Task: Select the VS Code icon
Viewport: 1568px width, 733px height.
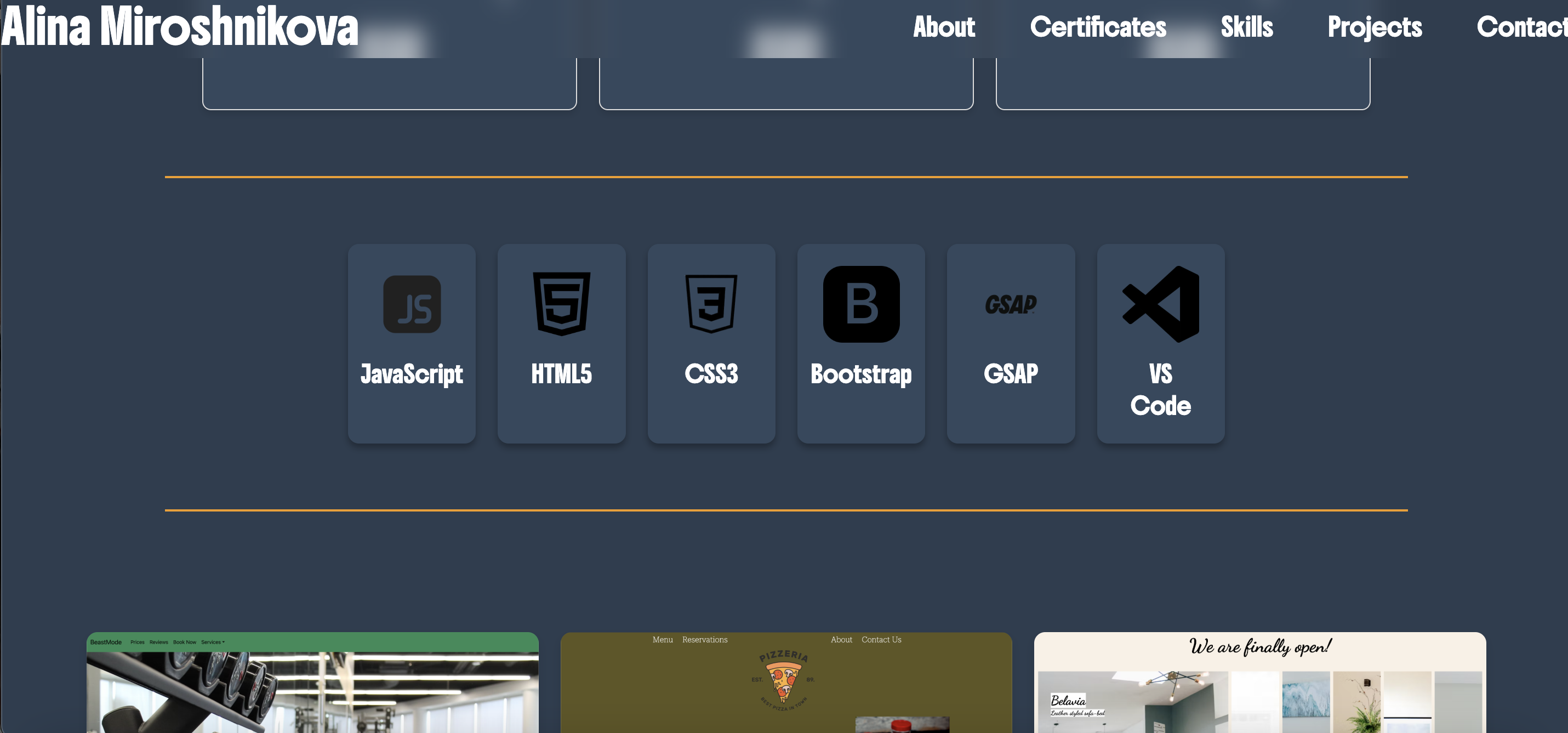Action: pyautogui.click(x=1160, y=304)
